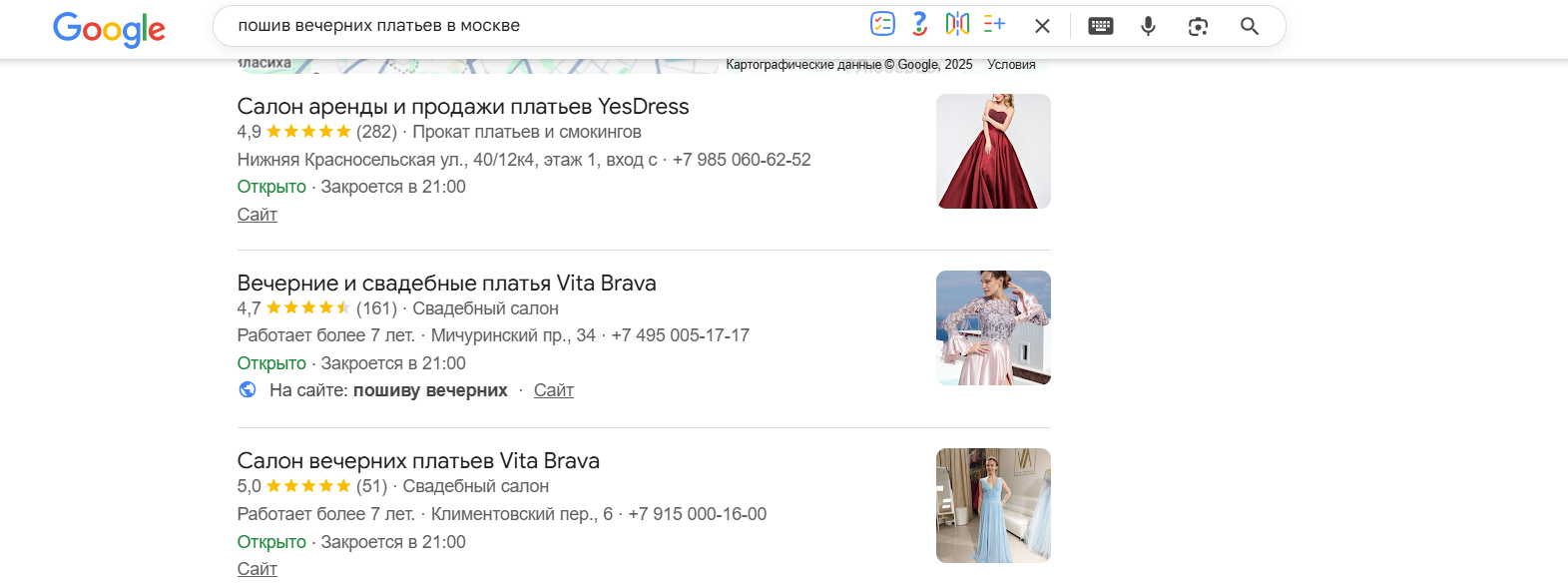
Task: Click the list-plus extension icon
Action: [994, 25]
